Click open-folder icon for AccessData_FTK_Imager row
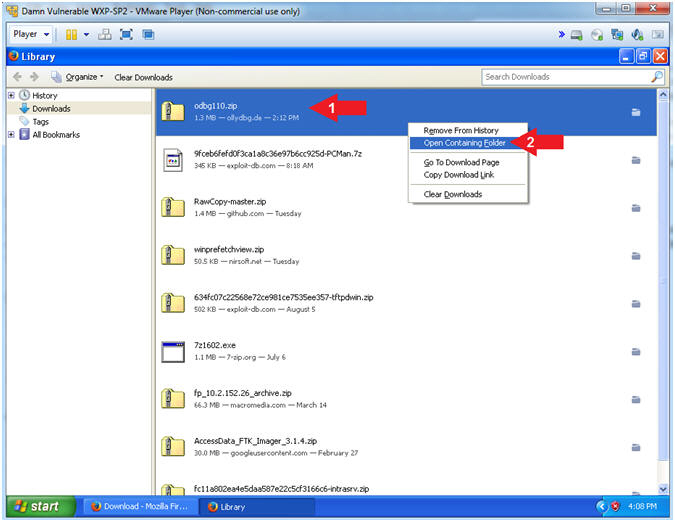Viewport: 675px width, 522px height. point(636,447)
